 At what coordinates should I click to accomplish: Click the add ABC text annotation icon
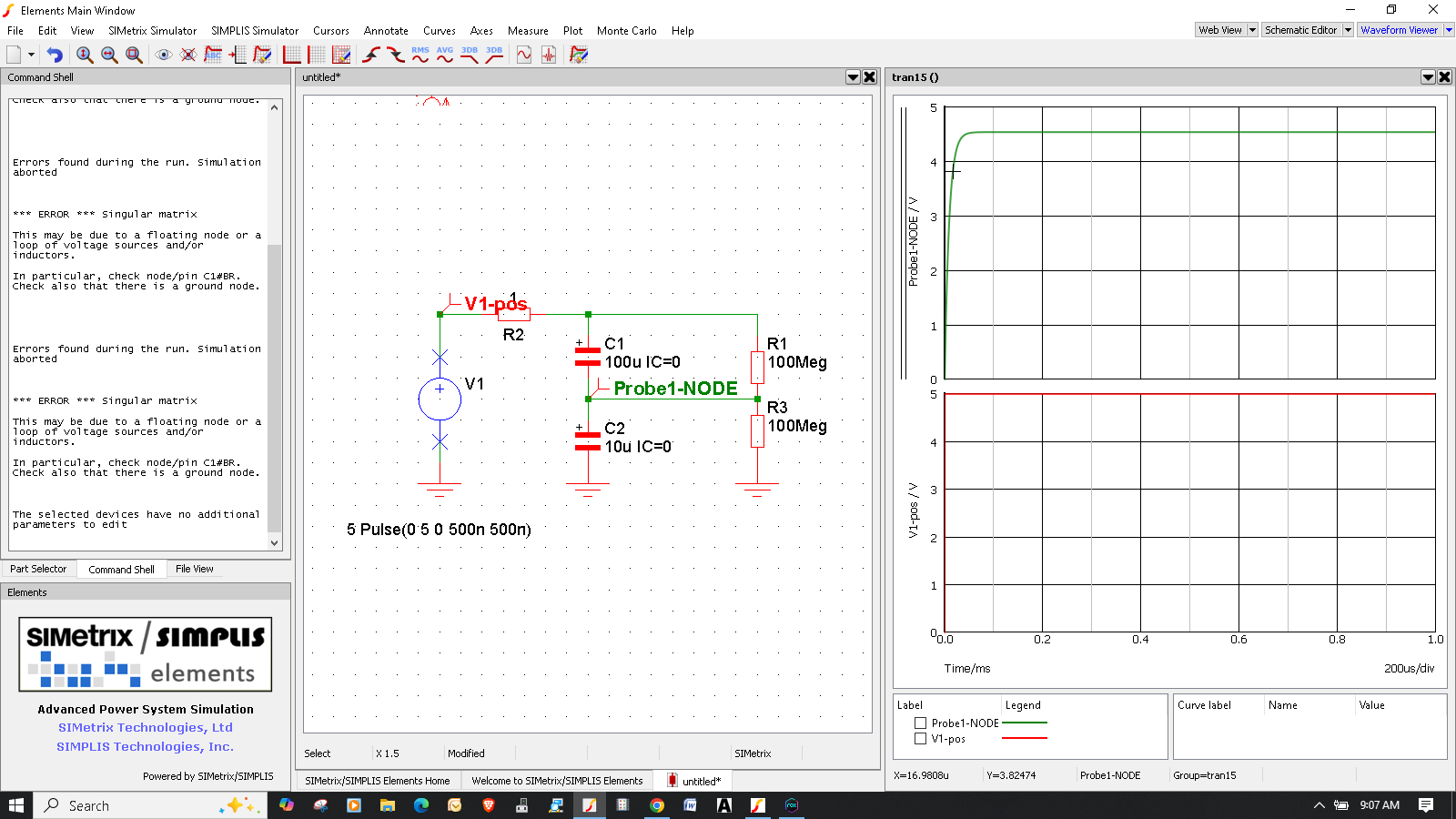click(213, 55)
